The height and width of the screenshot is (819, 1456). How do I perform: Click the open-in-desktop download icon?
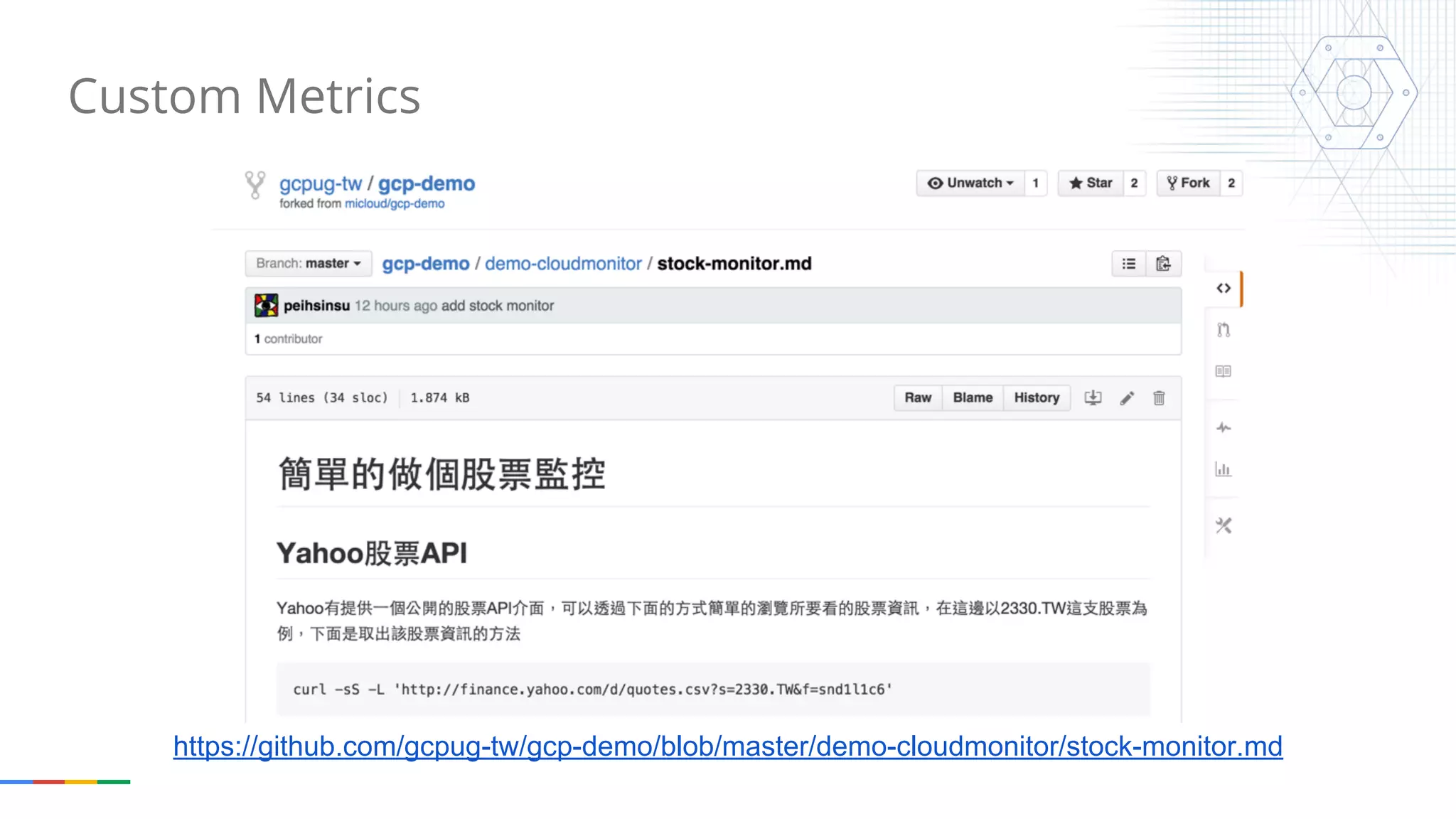click(x=1093, y=398)
